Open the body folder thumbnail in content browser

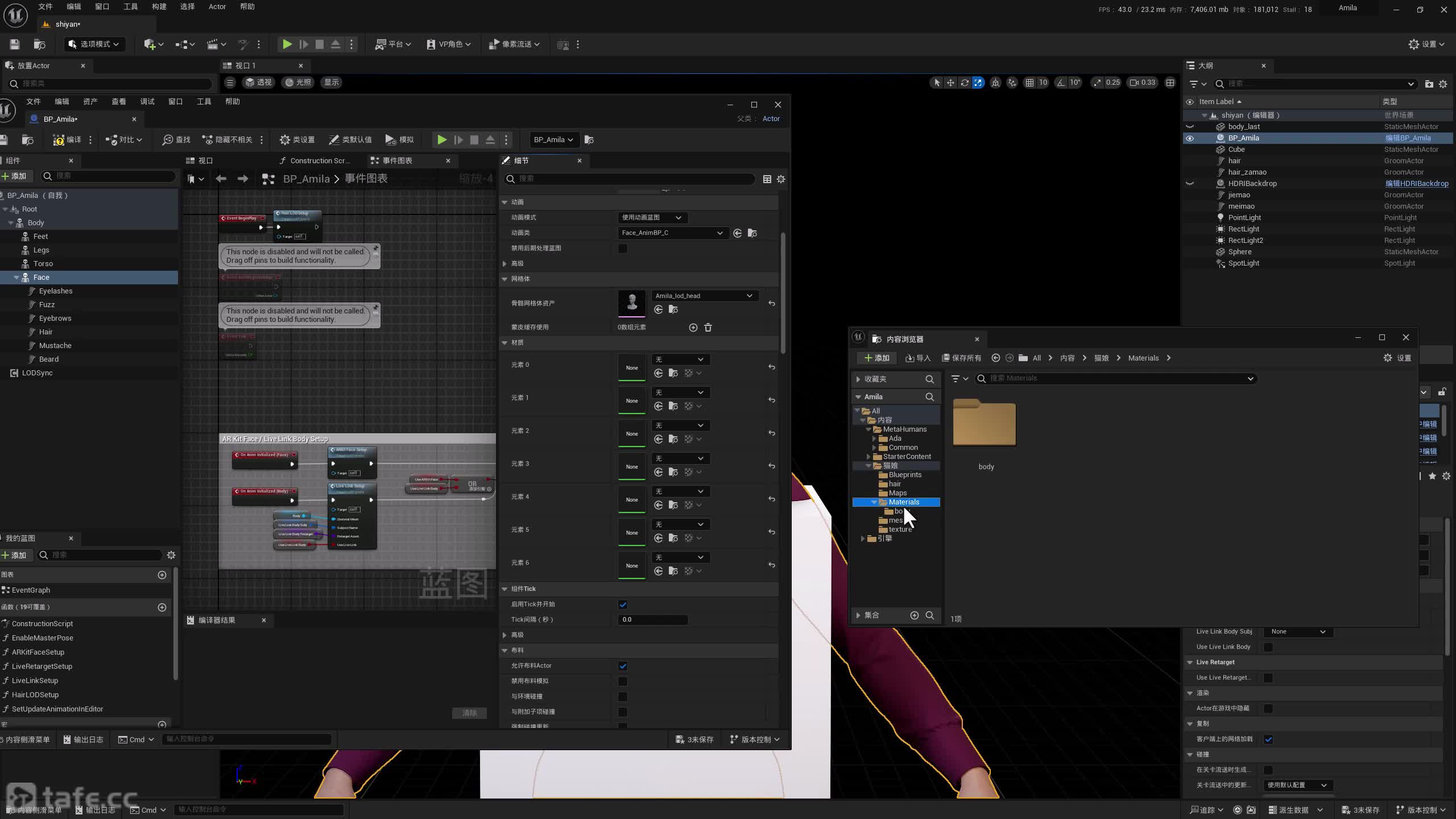click(985, 423)
